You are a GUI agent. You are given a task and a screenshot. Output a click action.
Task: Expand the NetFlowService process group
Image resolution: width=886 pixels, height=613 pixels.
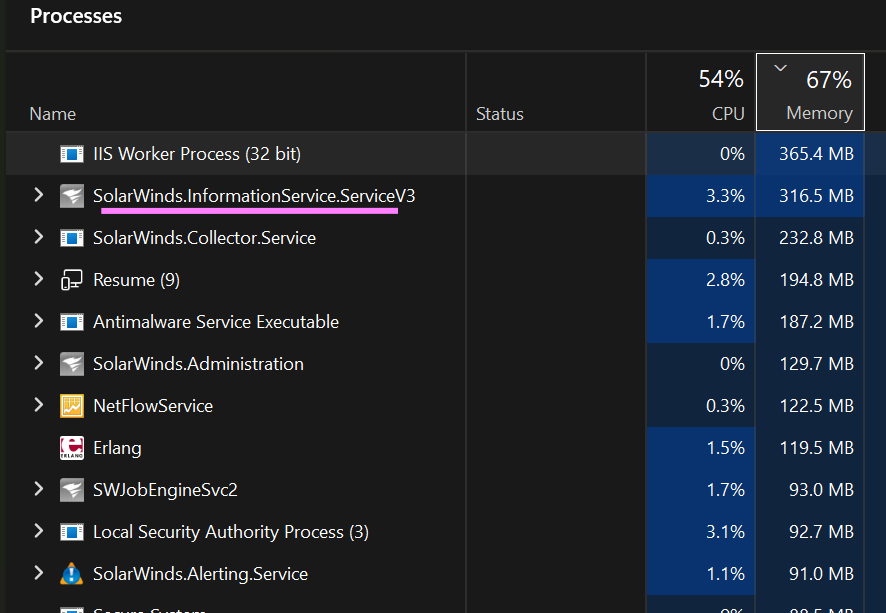(38, 405)
